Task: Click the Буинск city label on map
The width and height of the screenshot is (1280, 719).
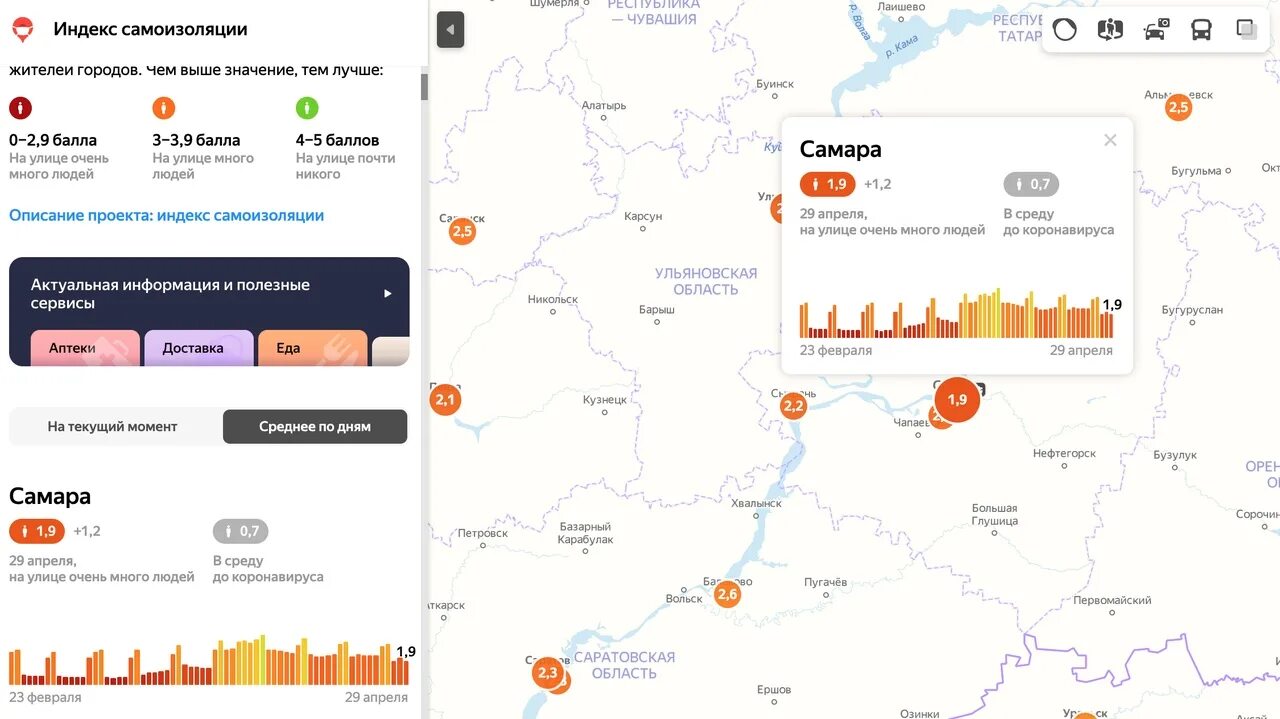Action: pos(775,84)
